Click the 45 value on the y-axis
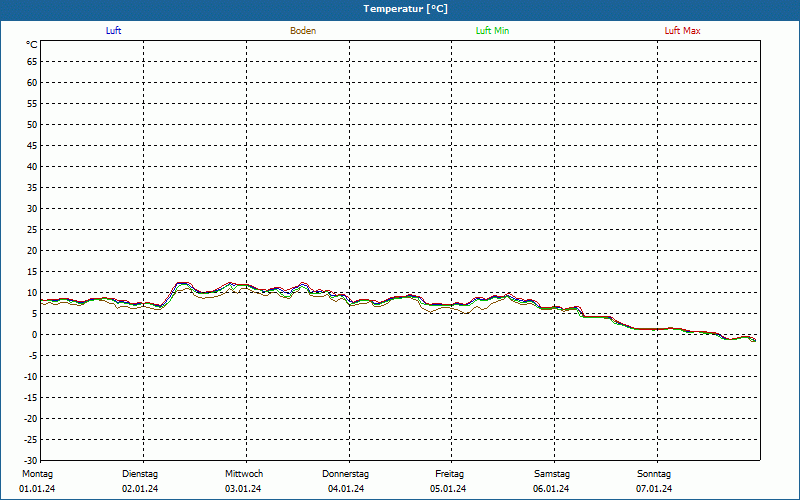The width and height of the screenshot is (800, 500). 32,146
